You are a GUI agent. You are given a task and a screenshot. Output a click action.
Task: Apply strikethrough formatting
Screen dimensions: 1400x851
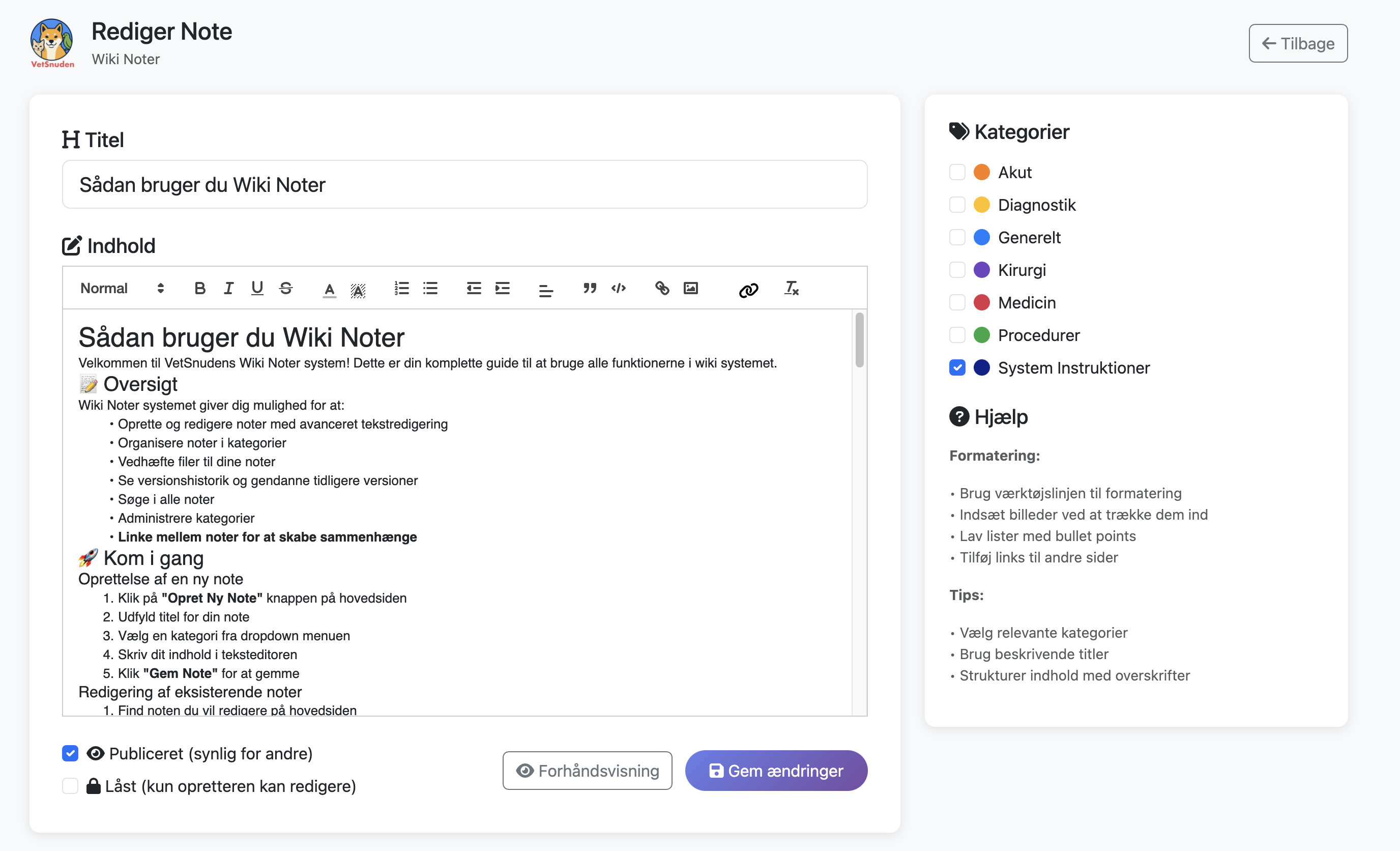pos(286,288)
